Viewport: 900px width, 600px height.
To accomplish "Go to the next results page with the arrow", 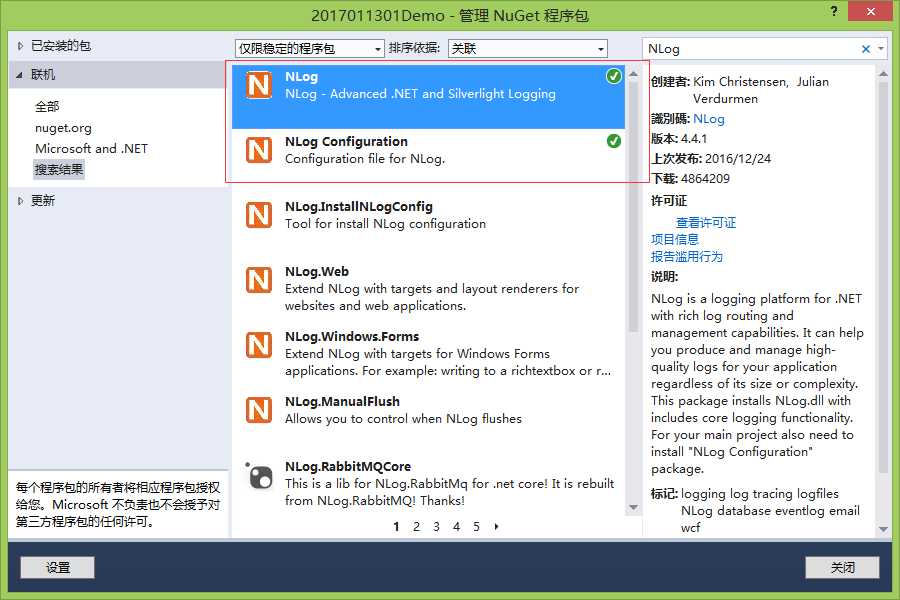I will click(496, 527).
